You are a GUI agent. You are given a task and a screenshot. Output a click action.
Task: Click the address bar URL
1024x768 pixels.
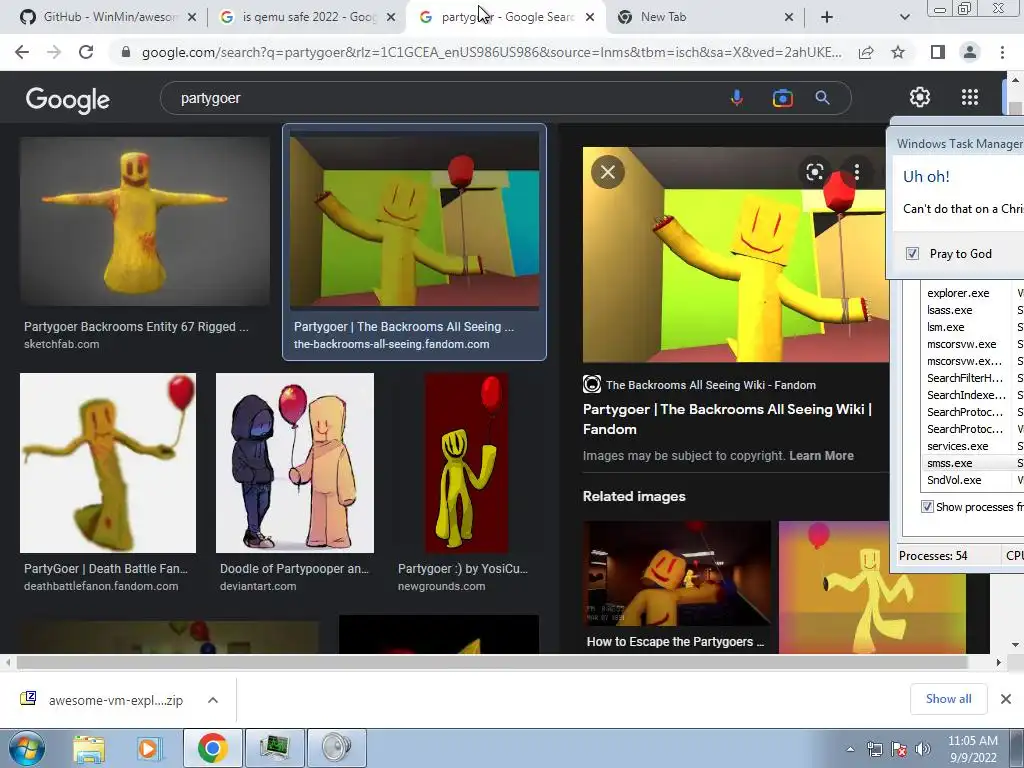[x=491, y=52]
